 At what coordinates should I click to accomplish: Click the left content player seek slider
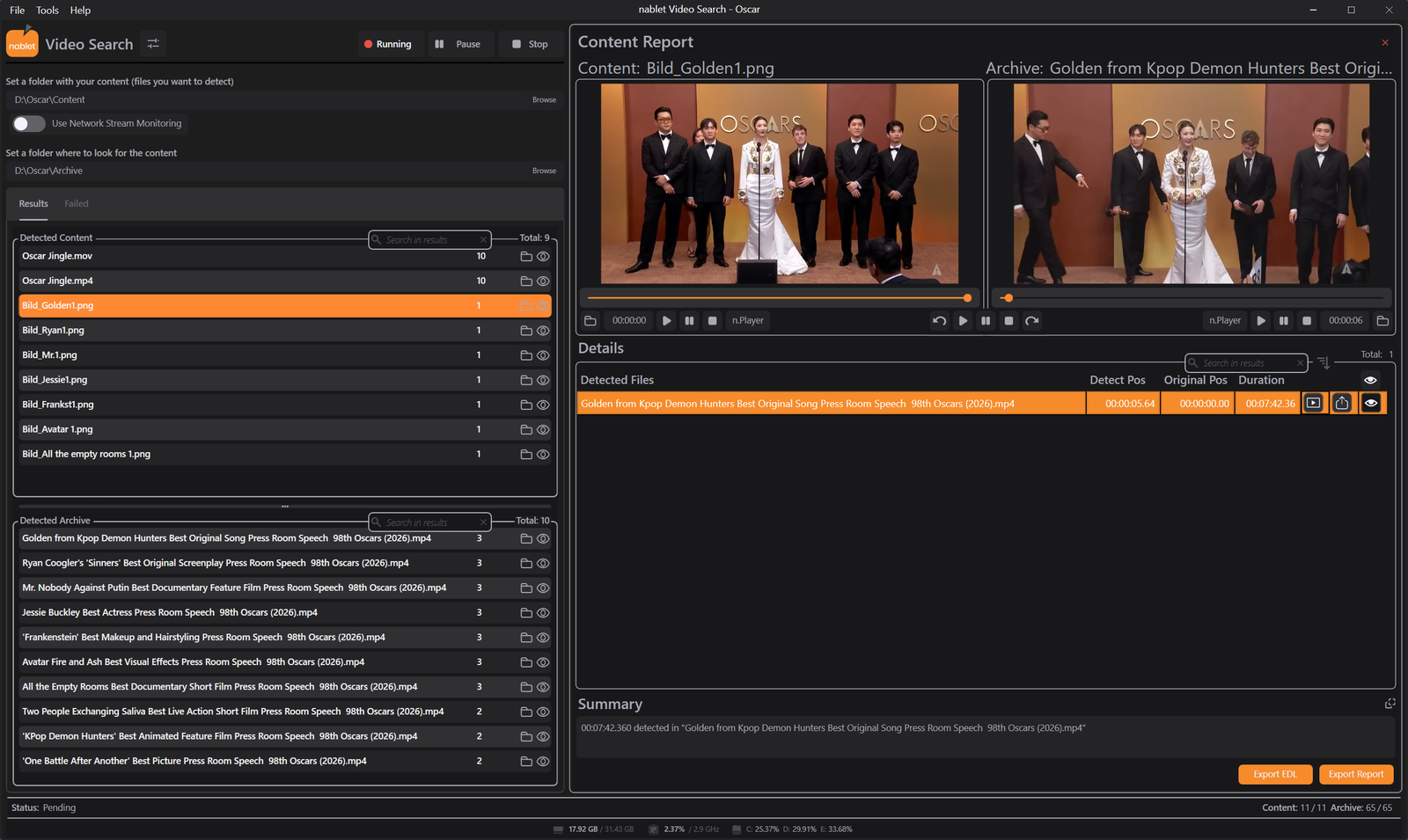(779, 298)
